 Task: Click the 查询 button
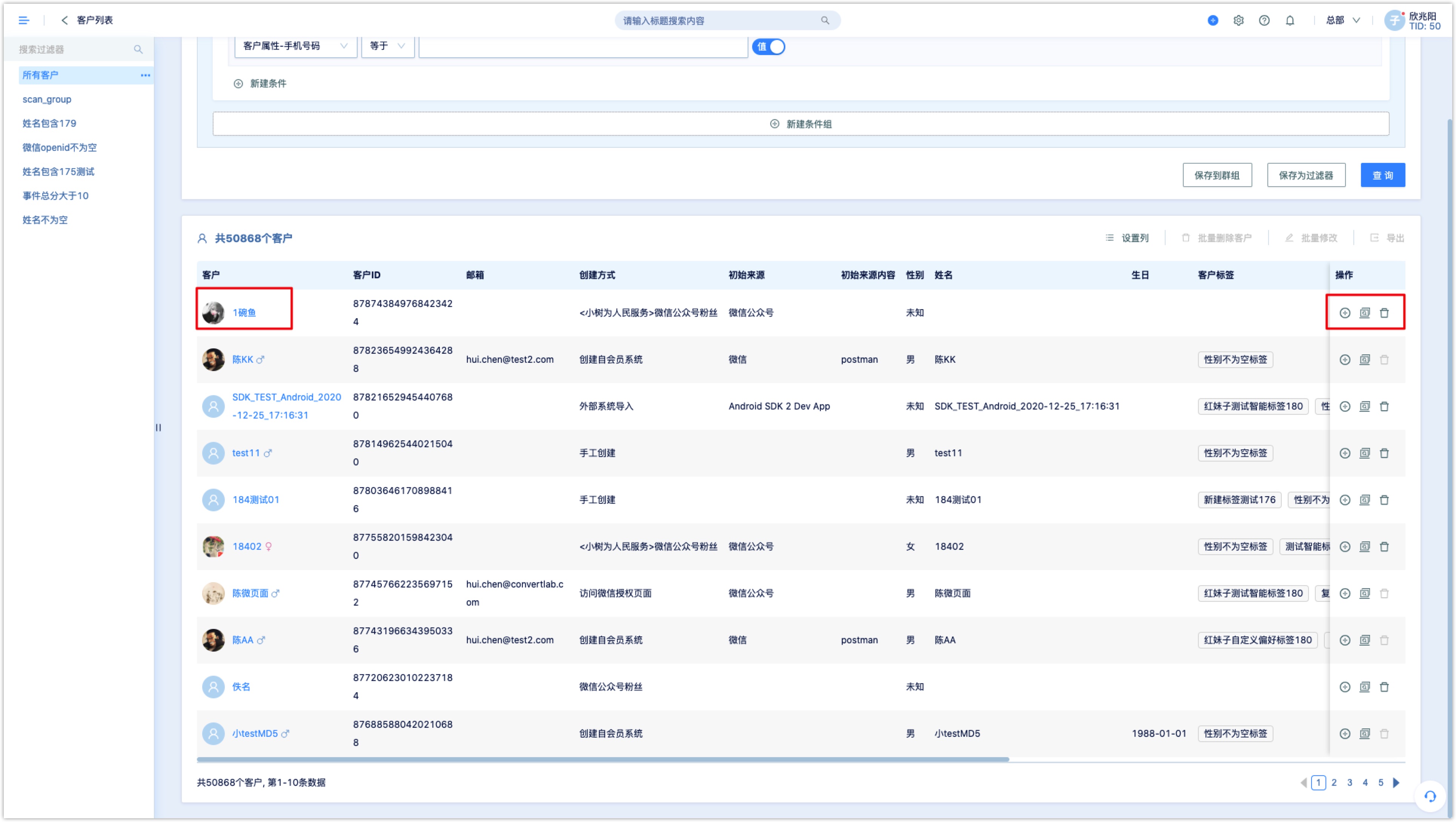tap(1382, 175)
